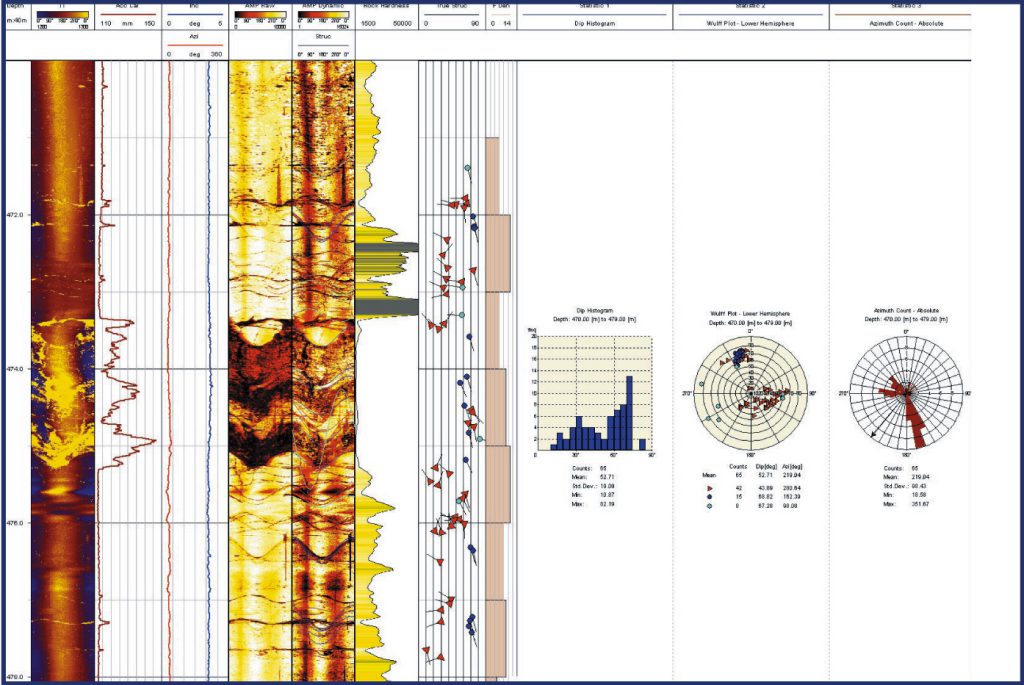
Task: Click the 474.0 depth label
Action: click(16, 368)
